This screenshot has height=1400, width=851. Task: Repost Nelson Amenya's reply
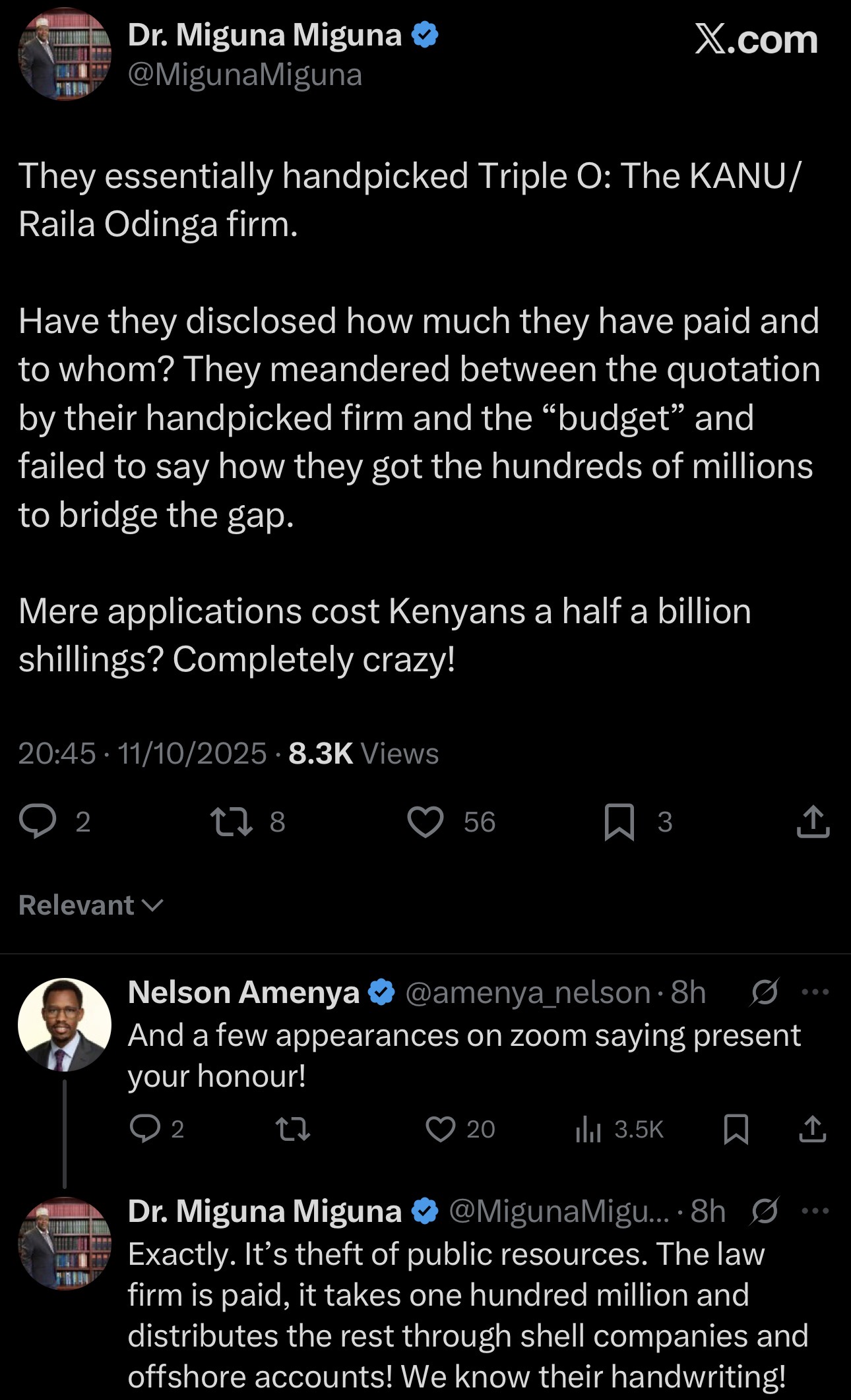coord(293,1129)
